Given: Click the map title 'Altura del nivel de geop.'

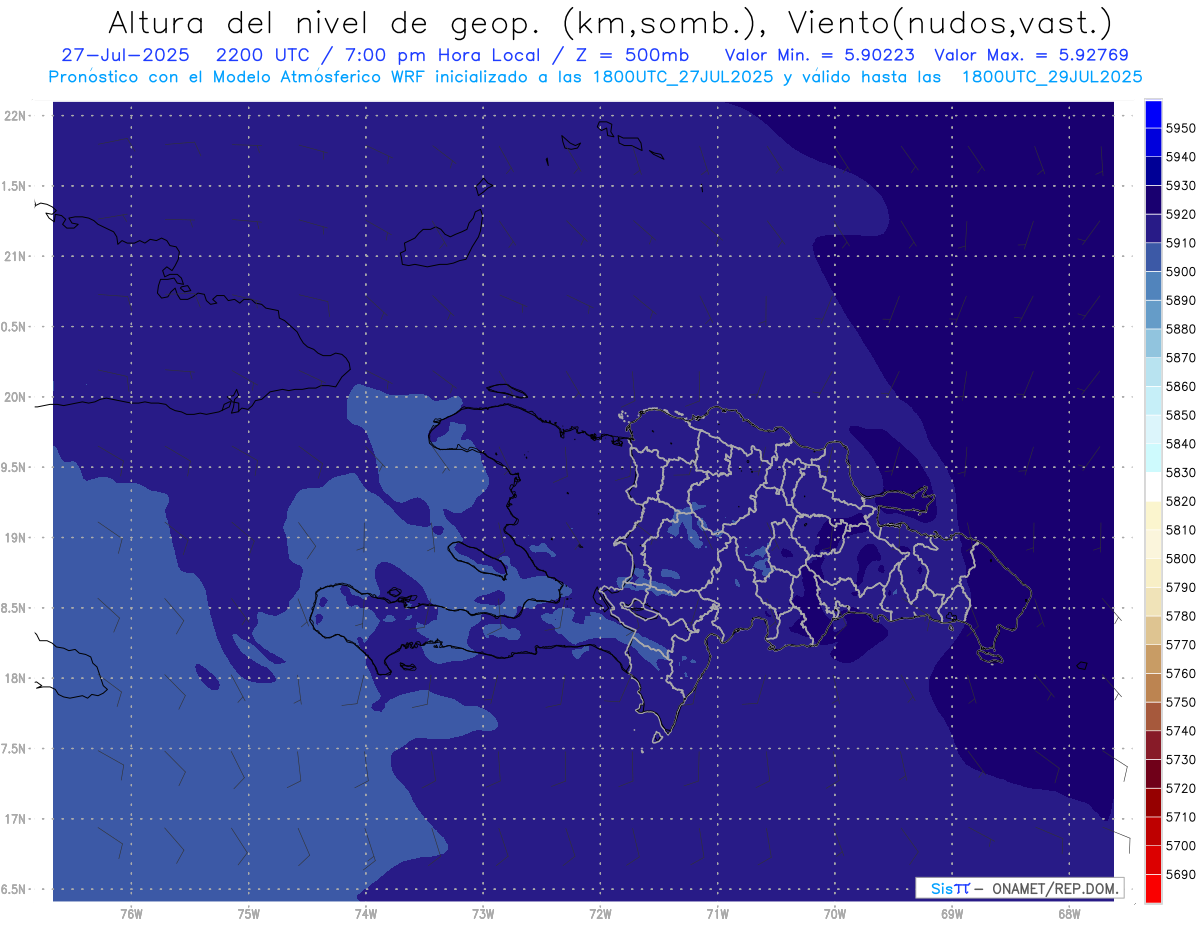Looking at the screenshot, I should click(x=327, y=23).
